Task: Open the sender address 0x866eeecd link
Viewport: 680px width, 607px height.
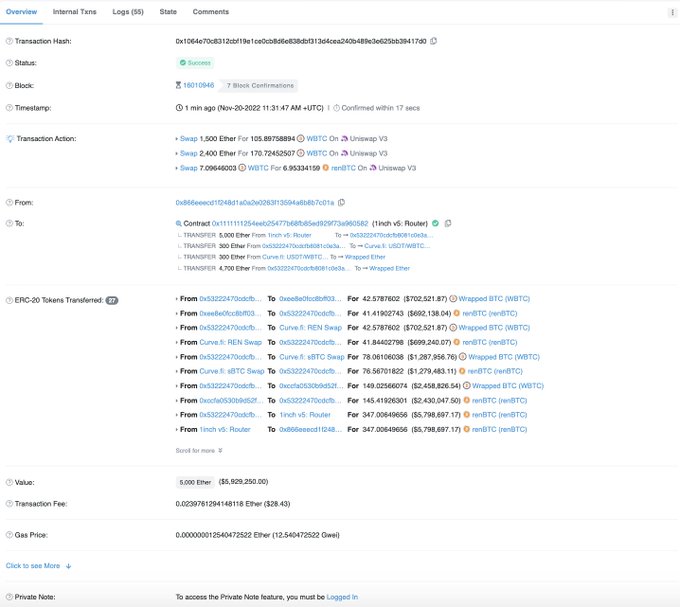Action: tap(255, 202)
